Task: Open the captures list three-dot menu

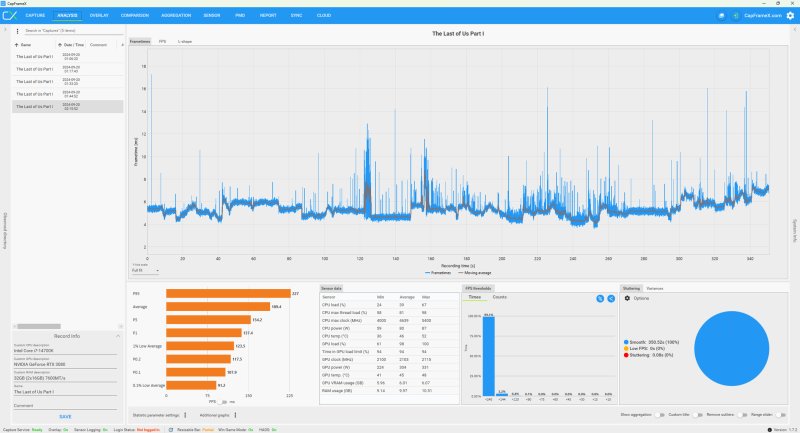Action: [x=17, y=31]
